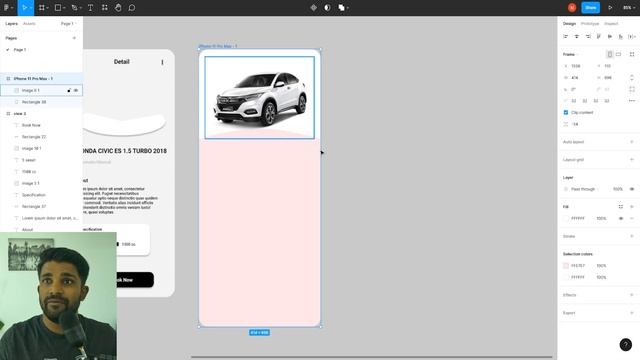Click Align vertical centers icon

click(x=610, y=37)
